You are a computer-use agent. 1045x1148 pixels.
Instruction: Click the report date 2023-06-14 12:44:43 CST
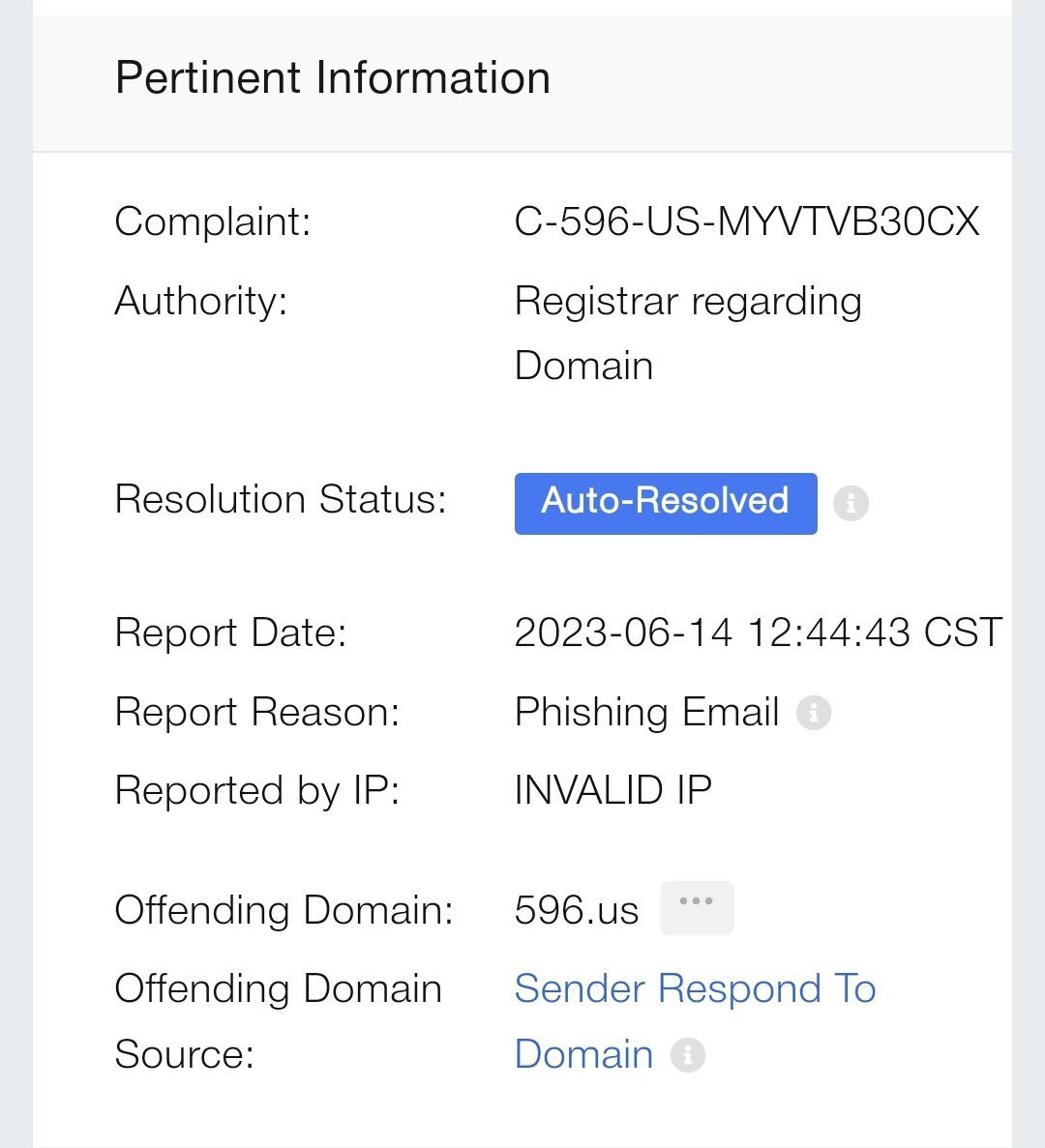click(x=758, y=633)
